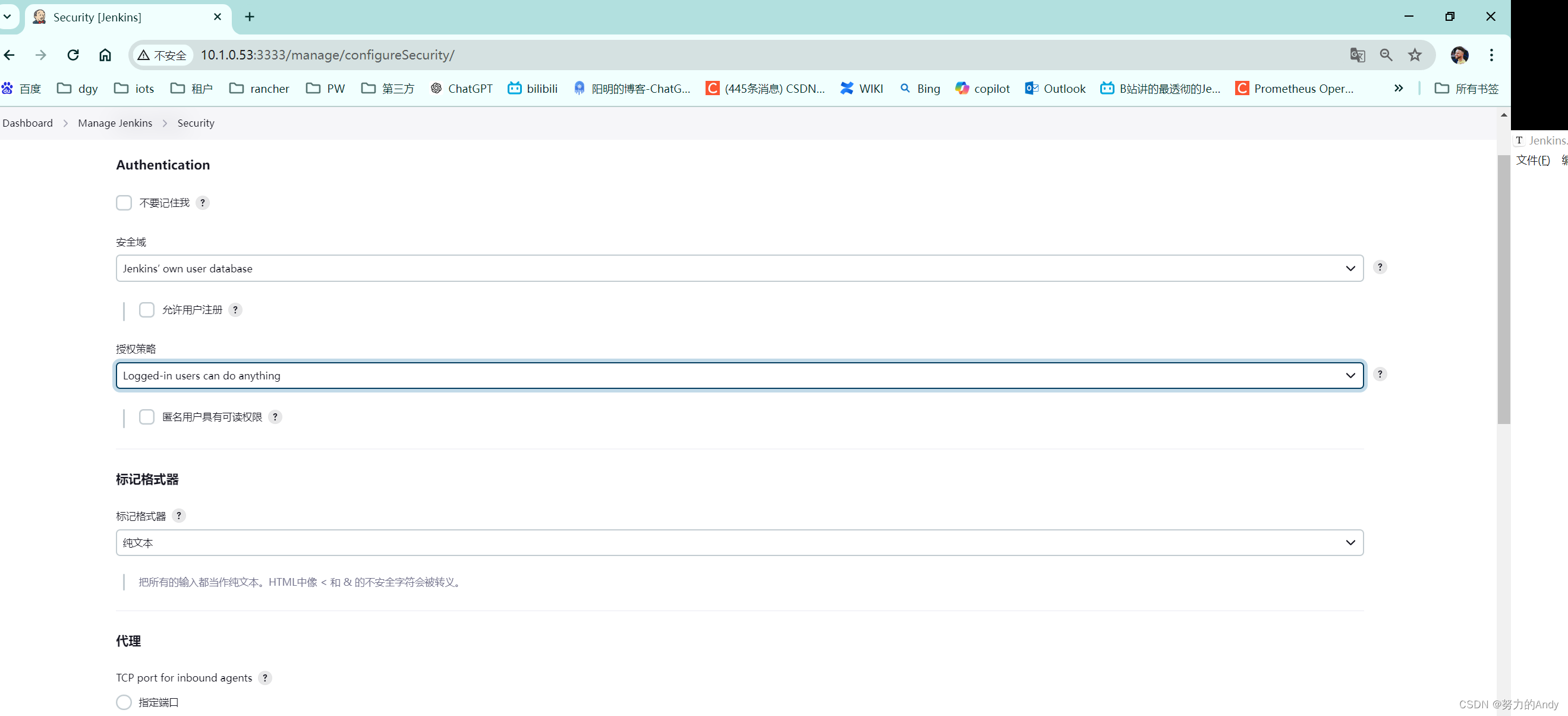The height and width of the screenshot is (716, 1568).
Task: Open the copilot bookmark
Action: [x=983, y=89]
